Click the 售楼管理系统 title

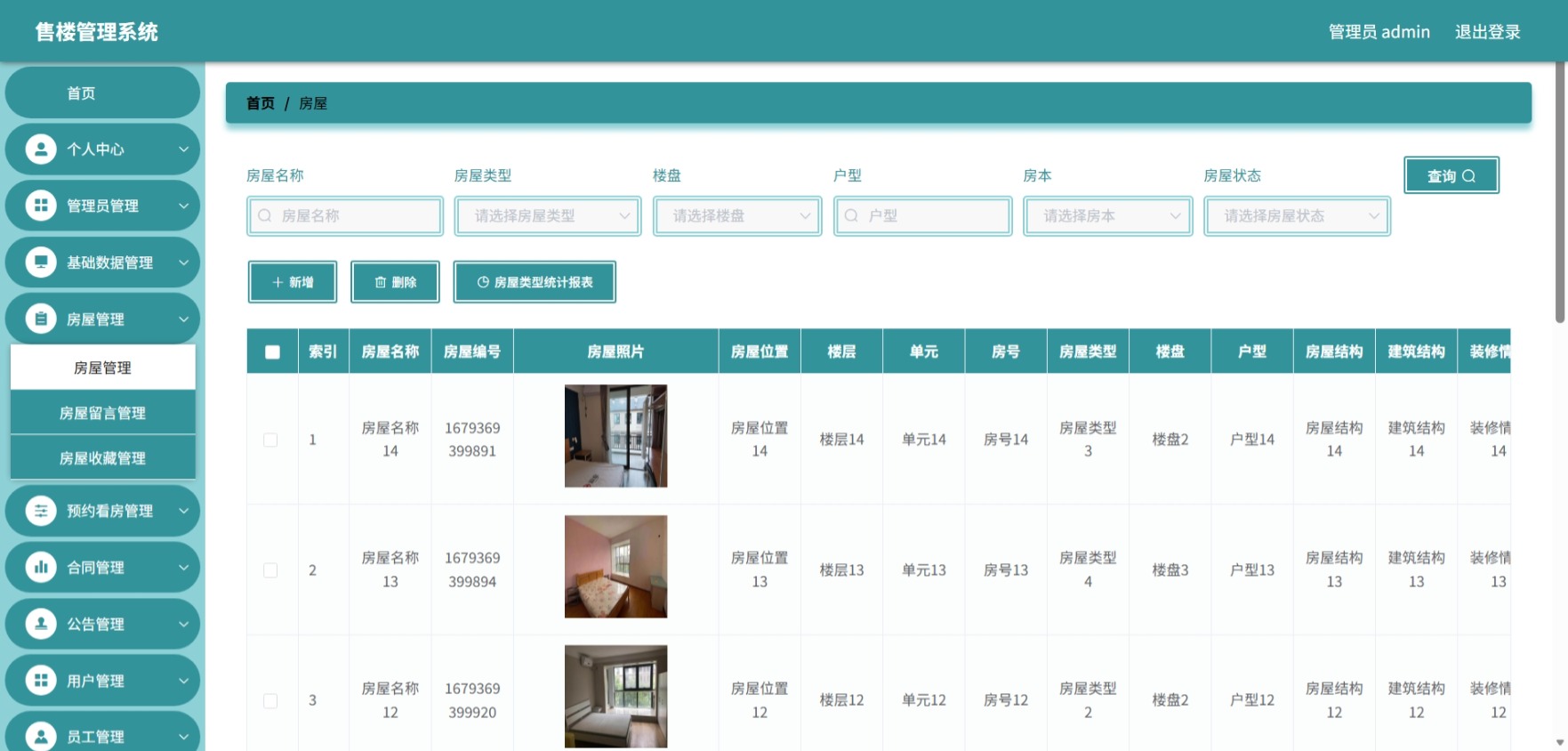(97, 32)
